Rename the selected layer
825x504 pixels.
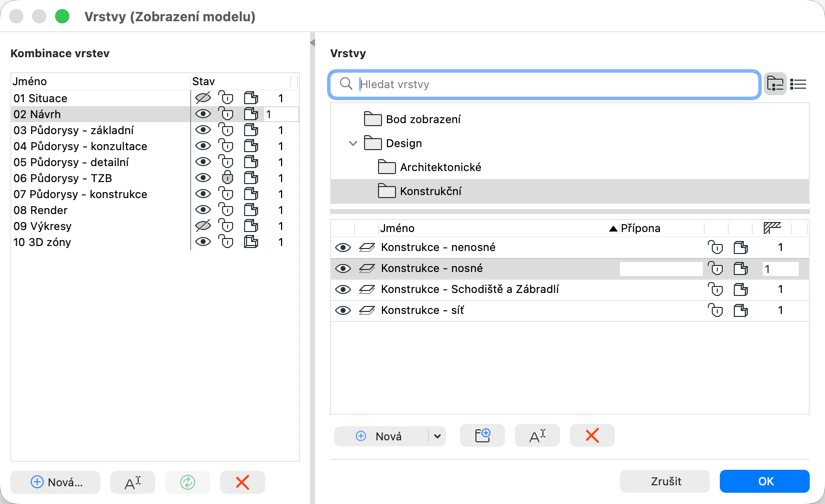537,436
